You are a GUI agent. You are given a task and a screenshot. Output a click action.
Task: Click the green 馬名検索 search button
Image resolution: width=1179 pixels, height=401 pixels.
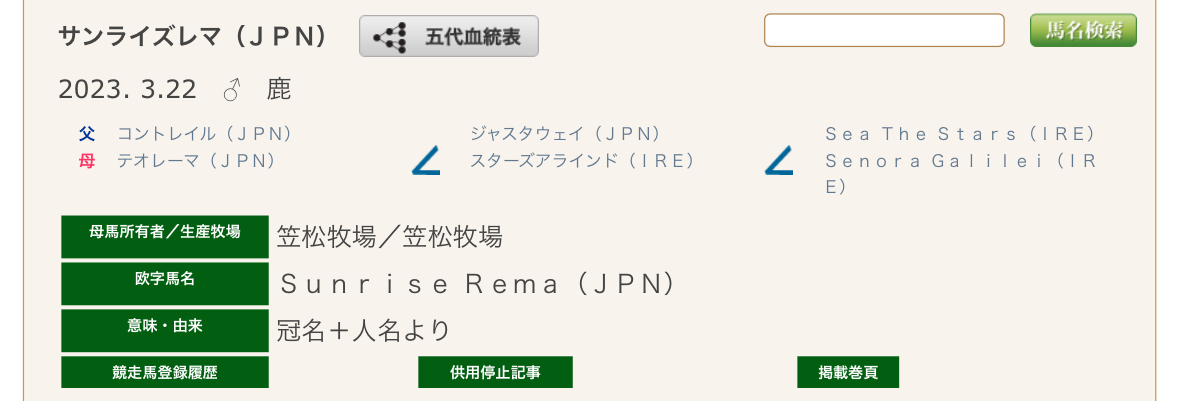(x=1083, y=30)
